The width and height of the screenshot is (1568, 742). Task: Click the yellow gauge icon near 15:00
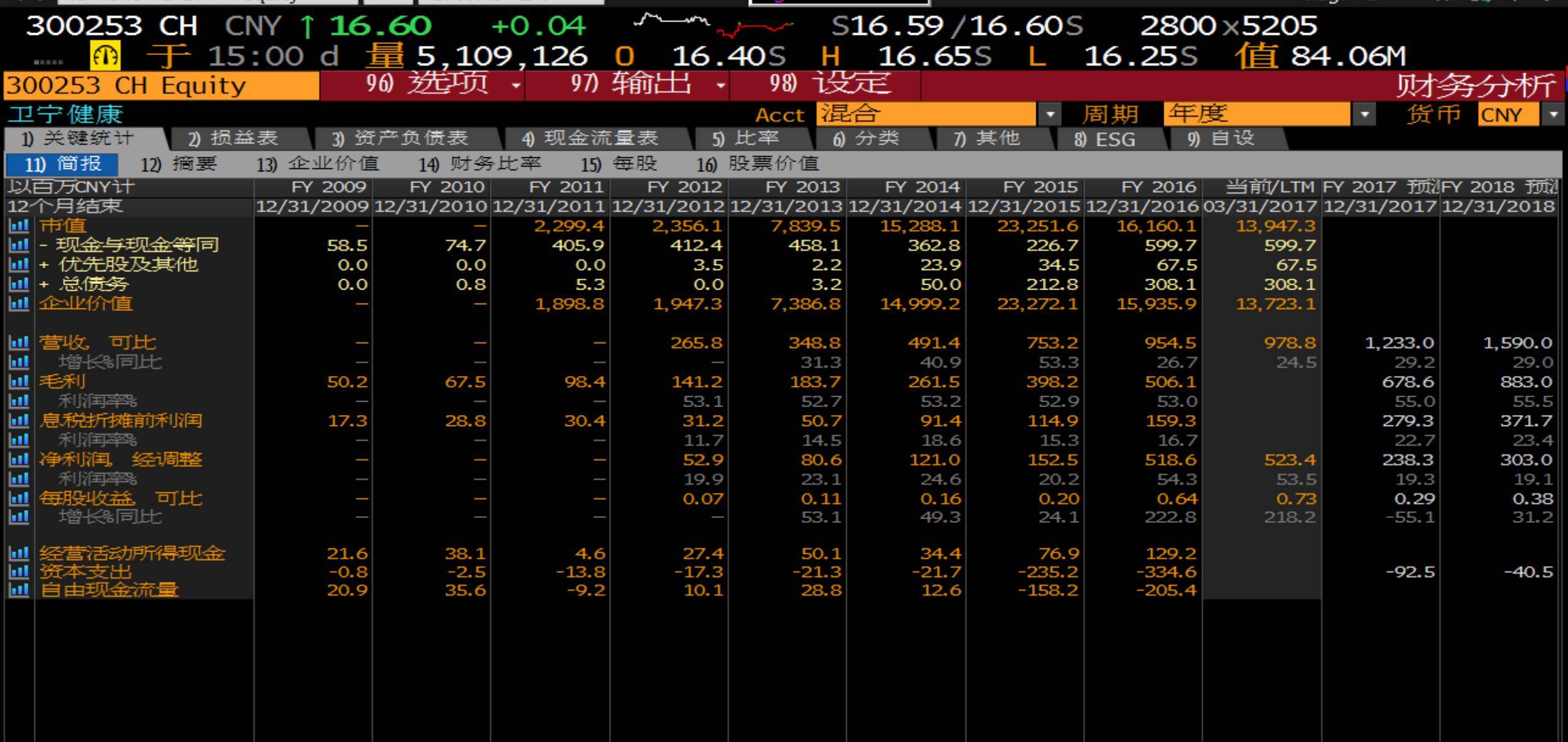point(105,56)
